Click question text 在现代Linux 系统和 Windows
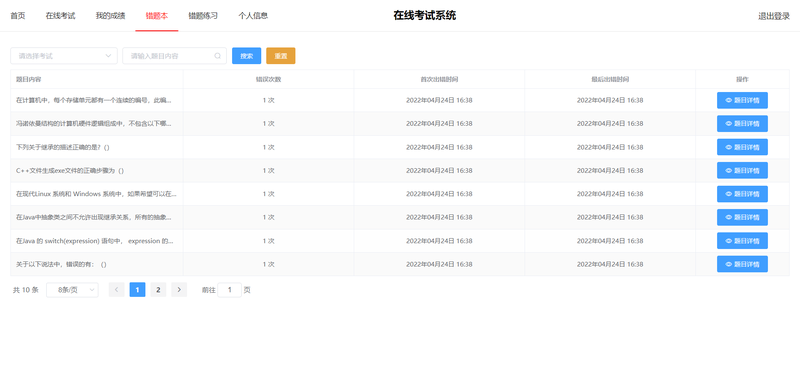This screenshot has height=371, width=800. (x=96, y=194)
